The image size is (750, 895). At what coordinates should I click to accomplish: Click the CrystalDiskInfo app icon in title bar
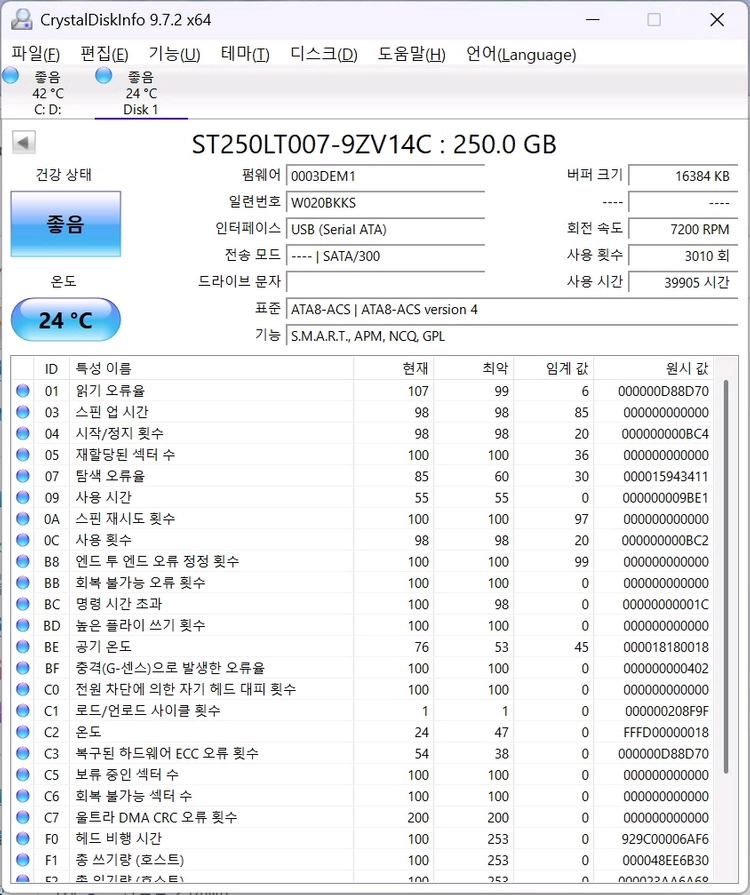[x=21, y=19]
